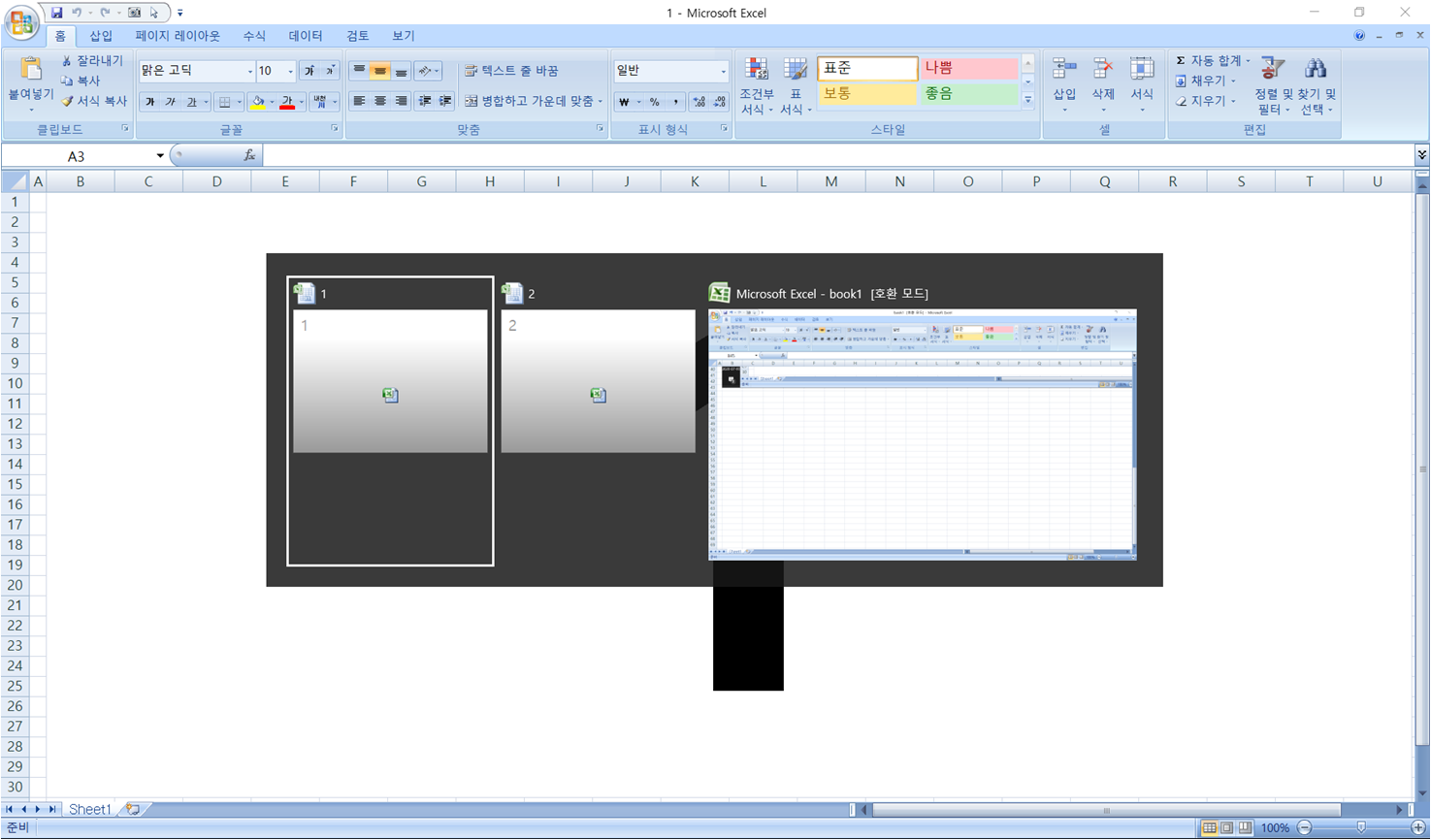The image size is (1431, 840).
Task: Open 조건부 서식 conditional formatting
Action: click(x=757, y=85)
